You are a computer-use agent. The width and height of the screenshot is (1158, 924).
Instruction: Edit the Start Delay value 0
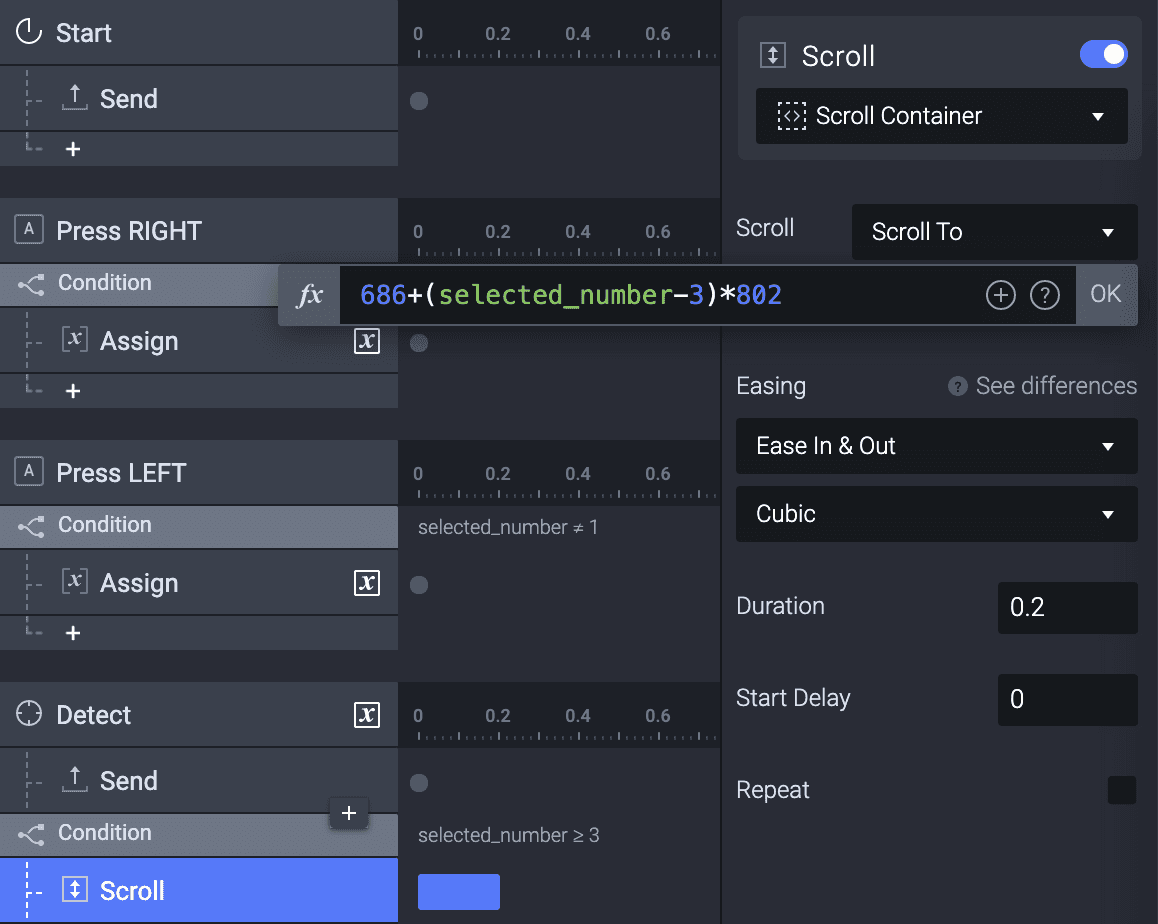(1067, 699)
